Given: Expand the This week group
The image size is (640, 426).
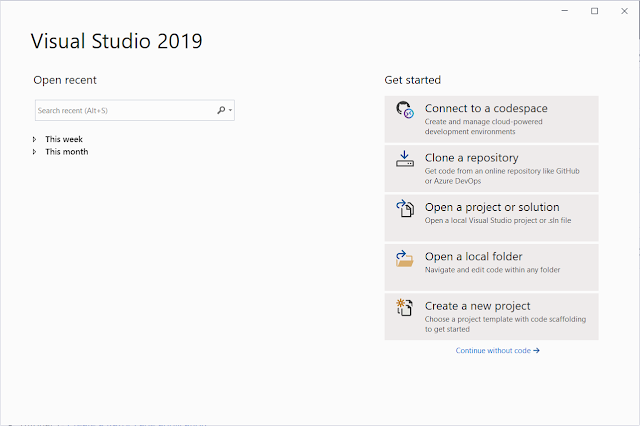Looking at the screenshot, I should coord(34,139).
